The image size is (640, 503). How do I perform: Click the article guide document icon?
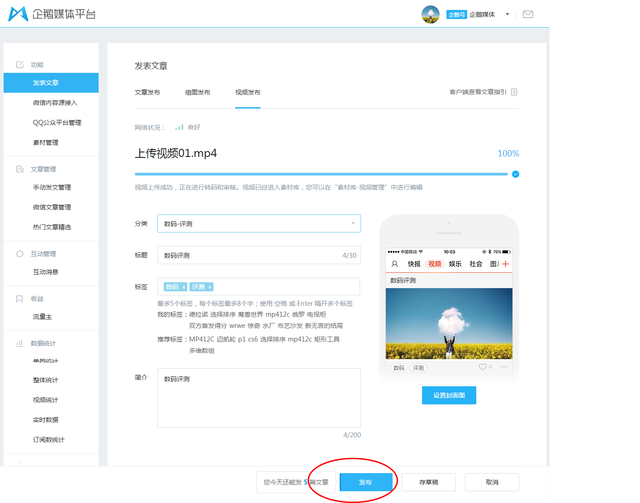[x=514, y=92]
